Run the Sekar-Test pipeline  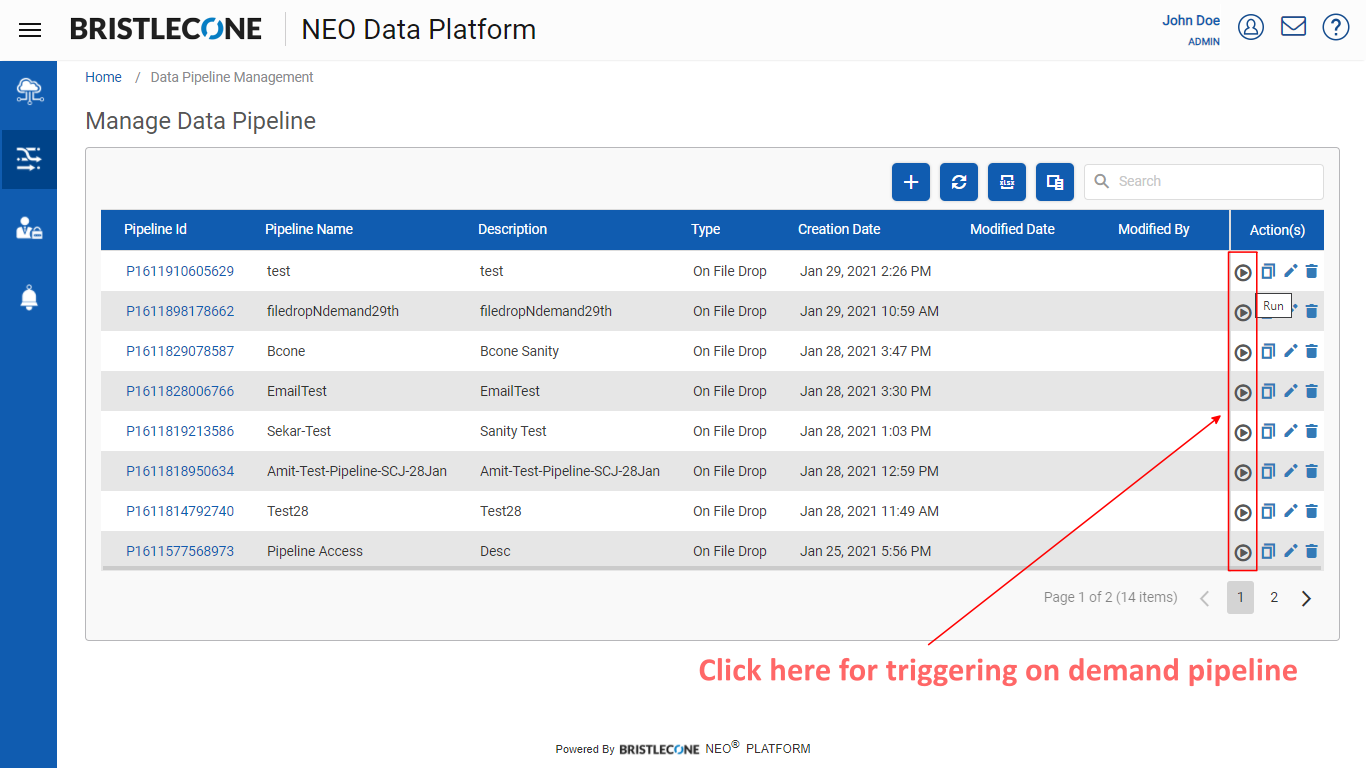coord(1243,432)
